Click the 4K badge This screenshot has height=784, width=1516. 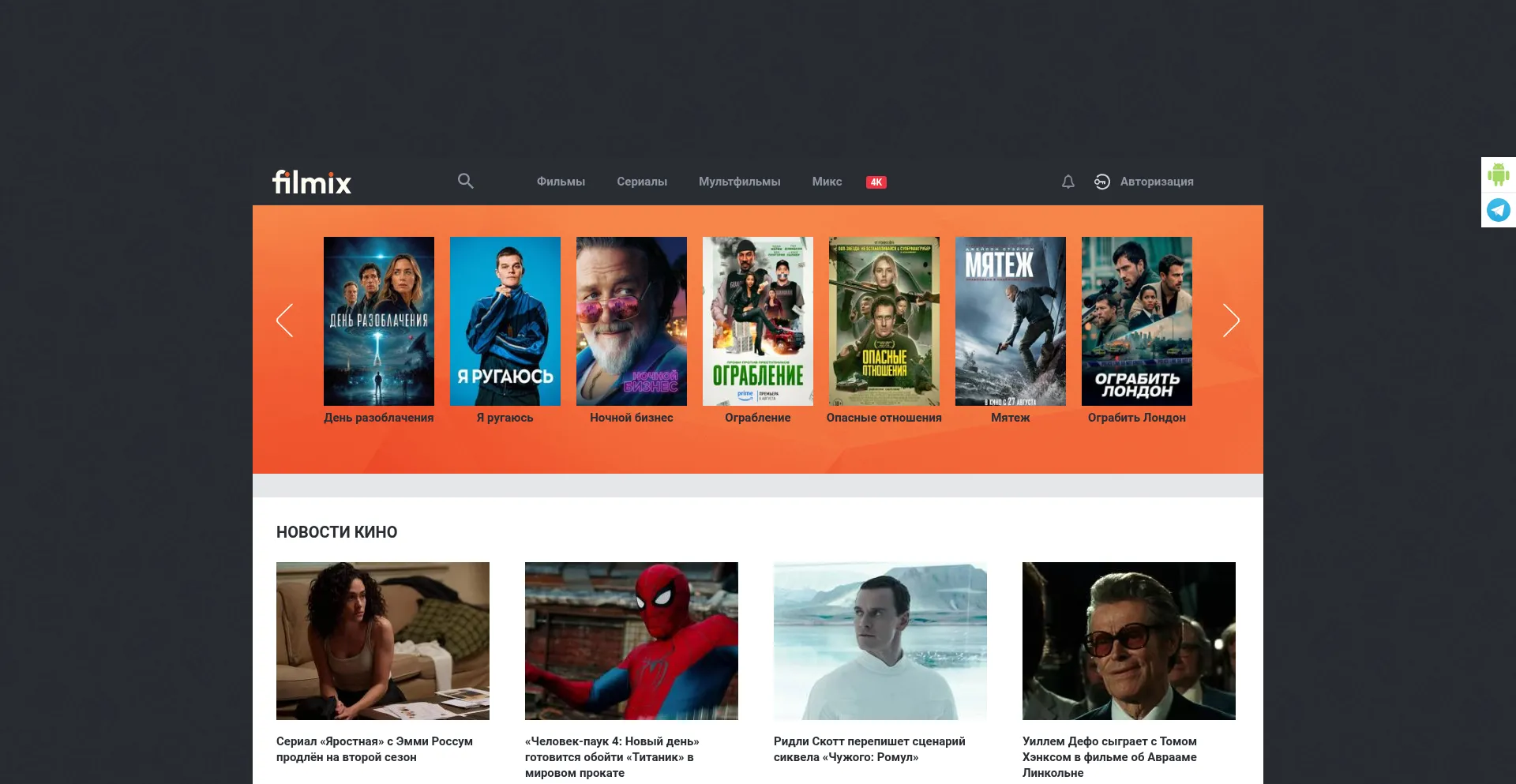[876, 182]
